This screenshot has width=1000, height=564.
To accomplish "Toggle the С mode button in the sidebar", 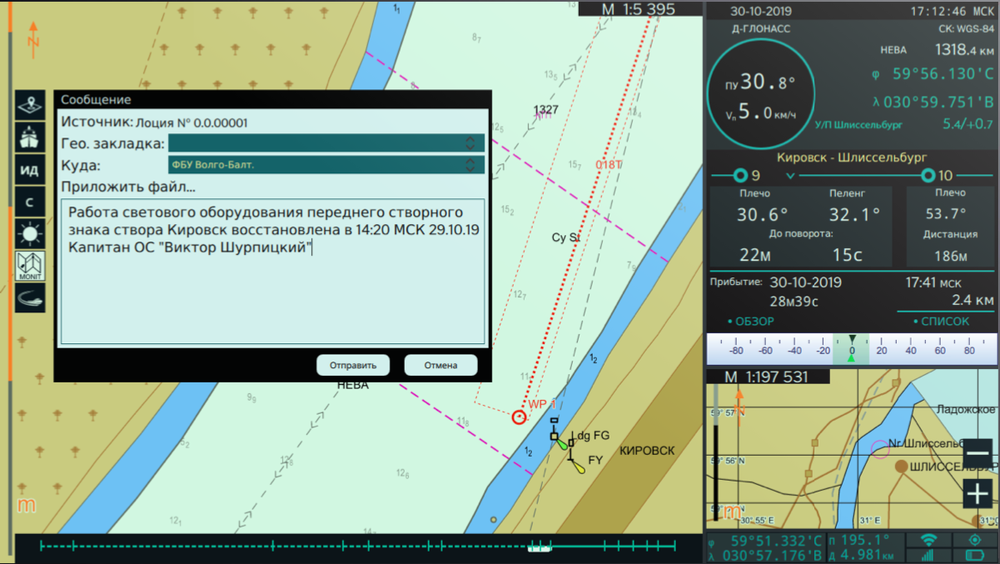I will click(31, 202).
